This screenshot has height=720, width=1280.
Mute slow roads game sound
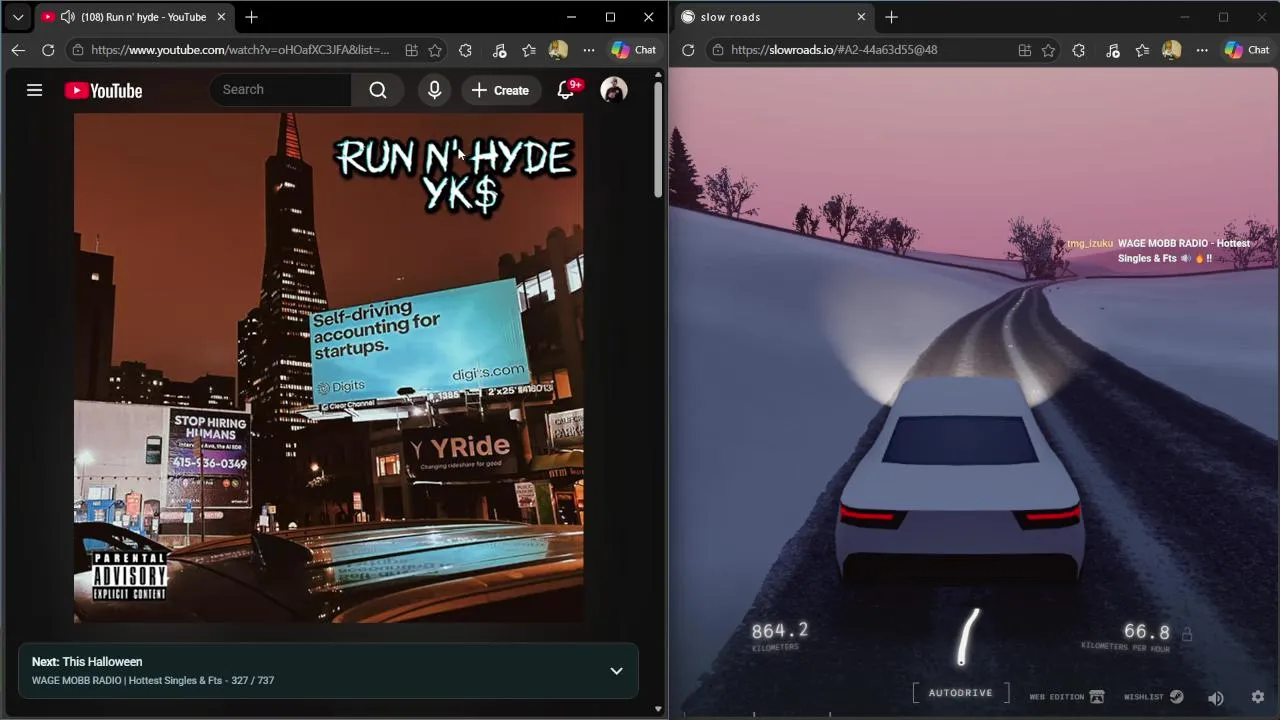(x=1216, y=698)
